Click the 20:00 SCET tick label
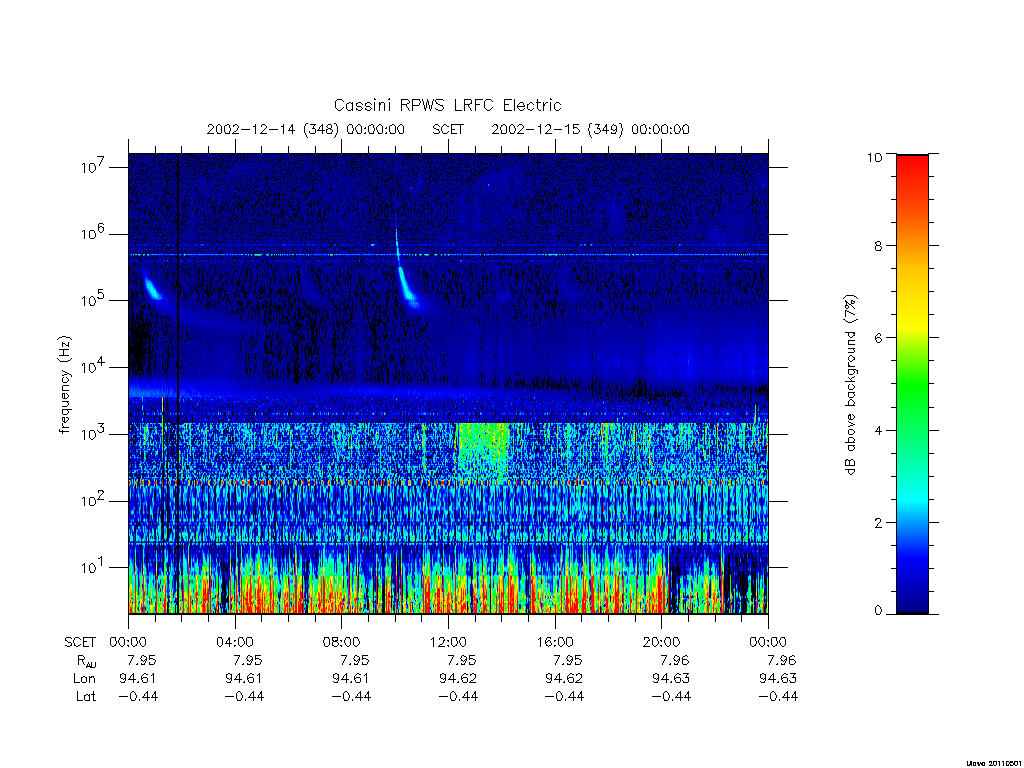The height and width of the screenshot is (768, 1024). 662,642
